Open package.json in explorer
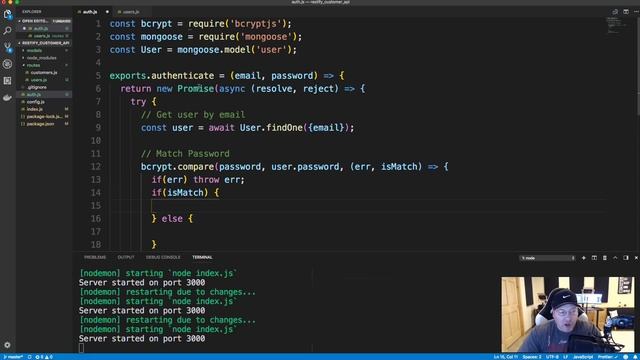Screen dimensions: 640x360 pyautogui.click(x=40, y=124)
